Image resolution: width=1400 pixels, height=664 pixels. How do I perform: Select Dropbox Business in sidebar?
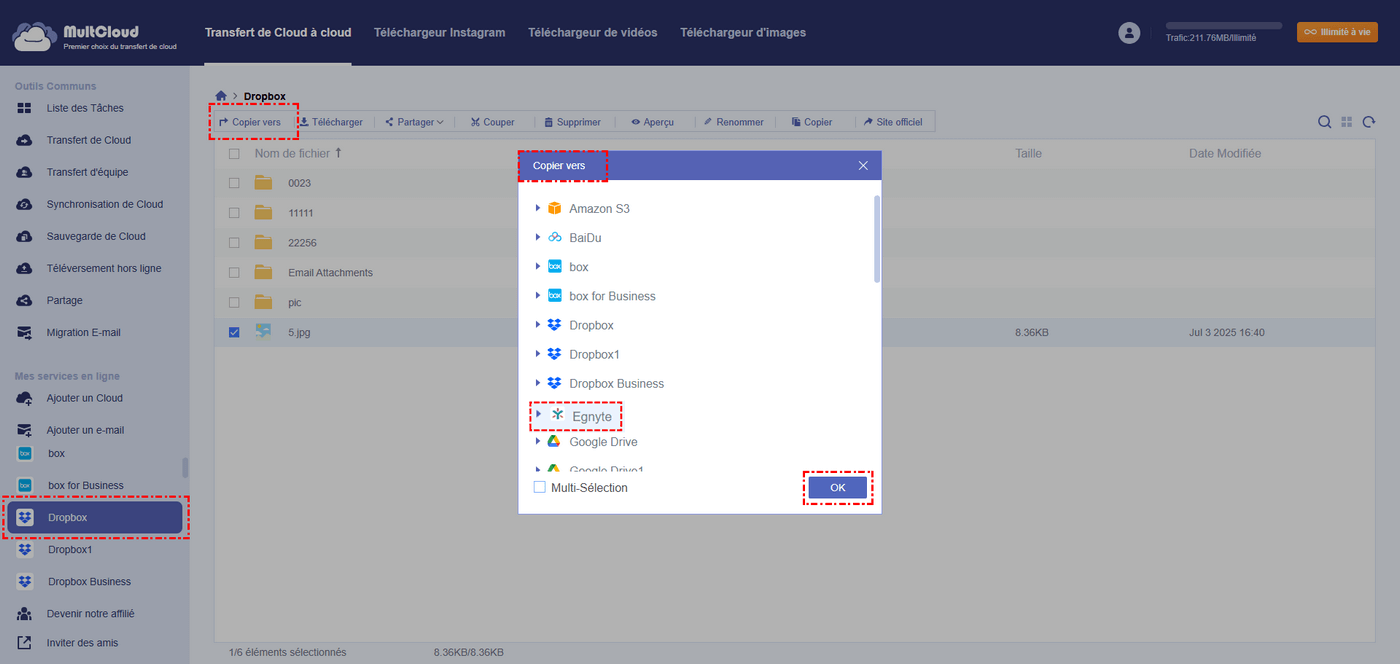point(89,581)
